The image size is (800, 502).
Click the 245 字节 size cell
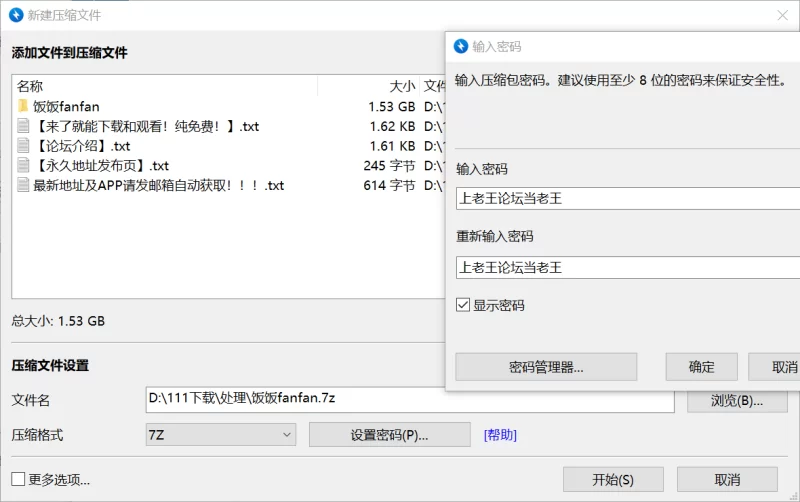tap(389, 166)
